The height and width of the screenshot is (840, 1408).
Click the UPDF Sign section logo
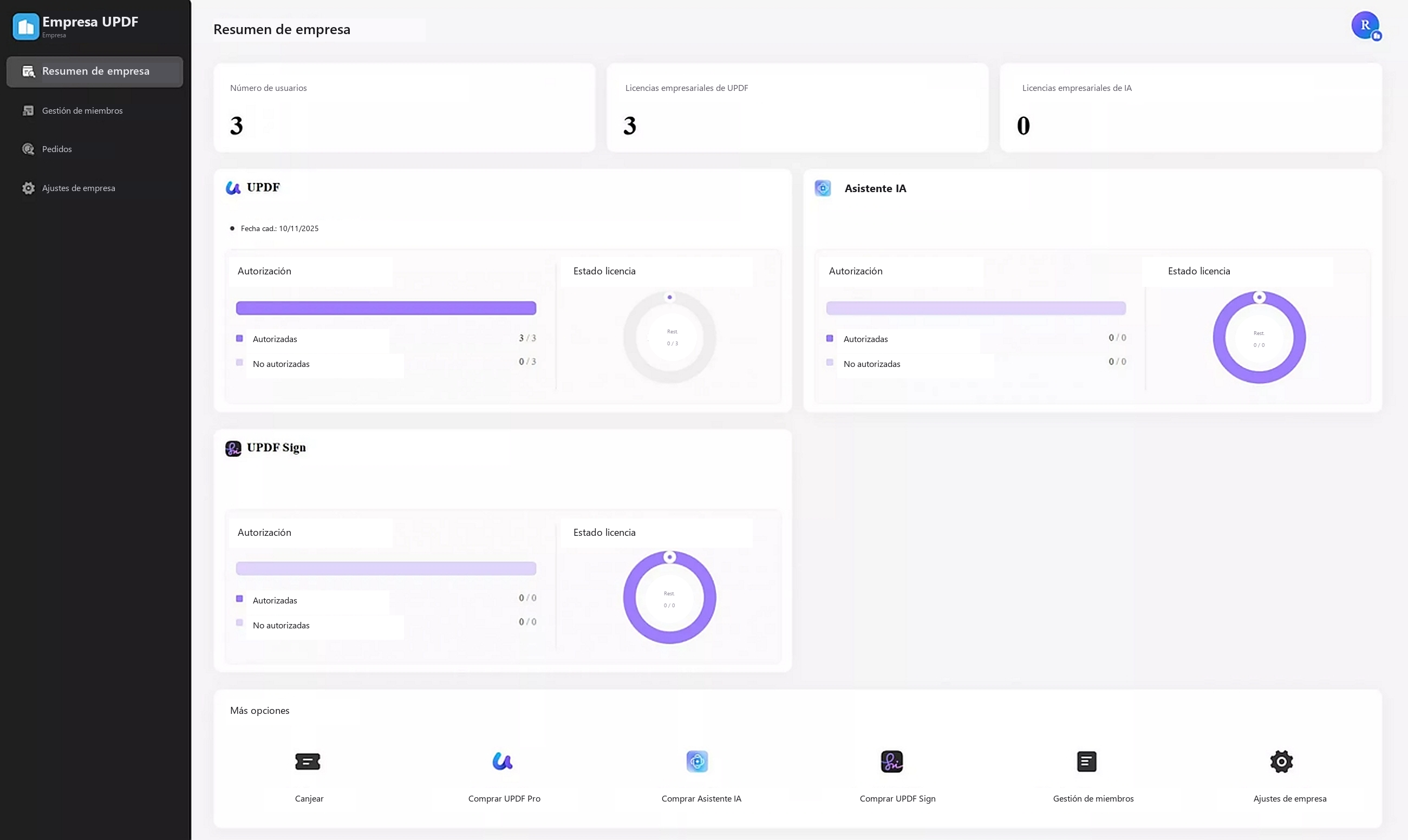[x=233, y=448]
